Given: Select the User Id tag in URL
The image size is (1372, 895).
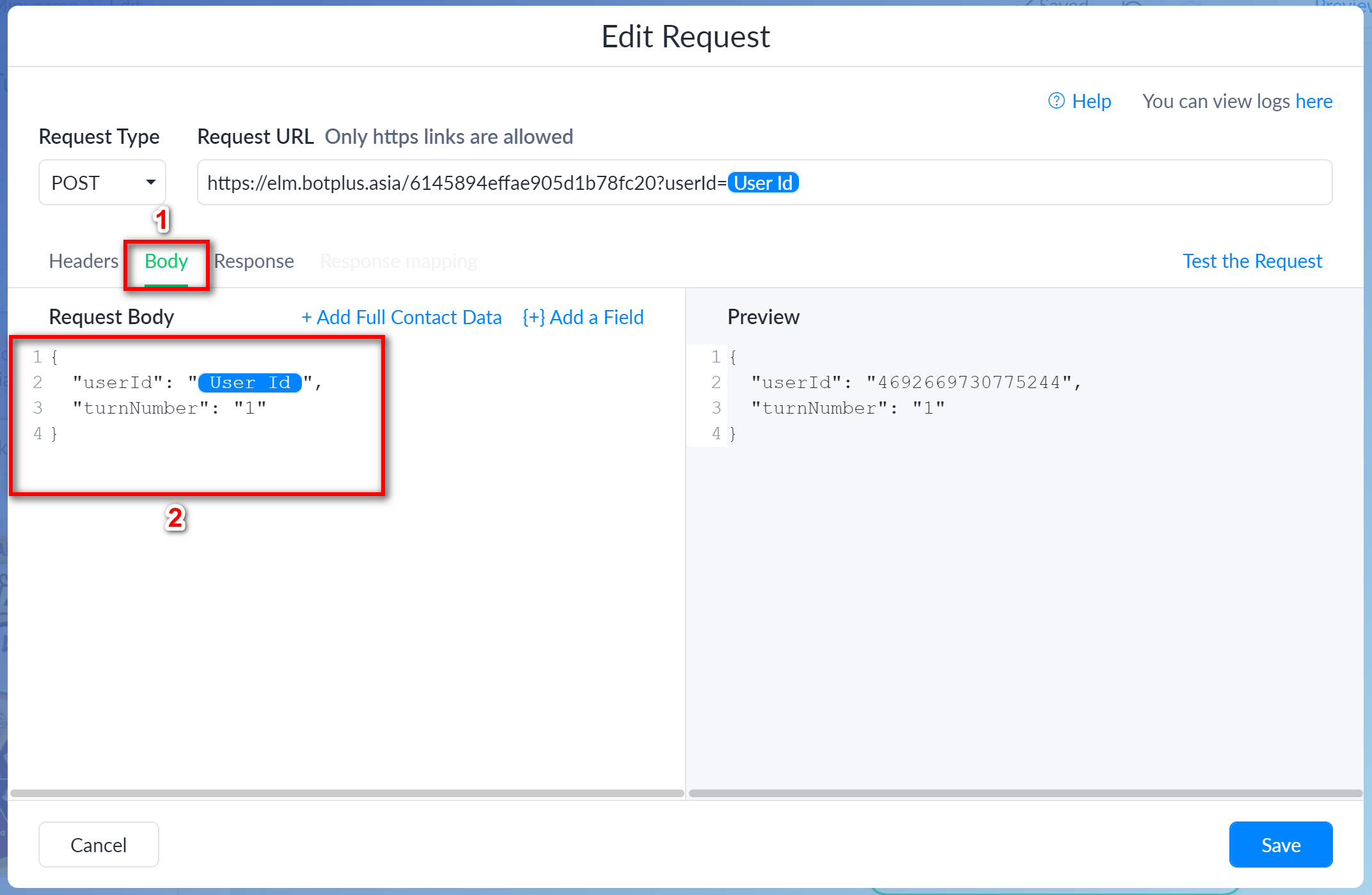Looking at the screenshot, I should pyautogui.click(x=763, y=183).
